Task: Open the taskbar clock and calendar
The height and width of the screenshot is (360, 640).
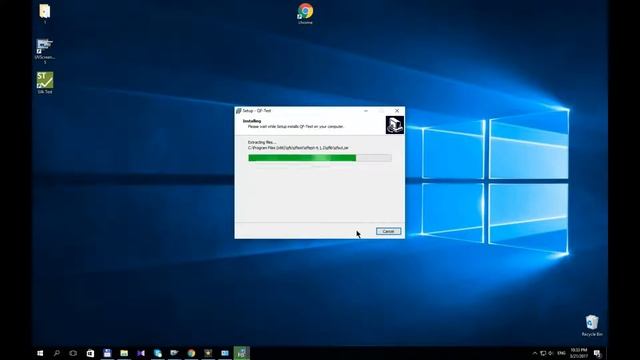Action: (579, 353)
